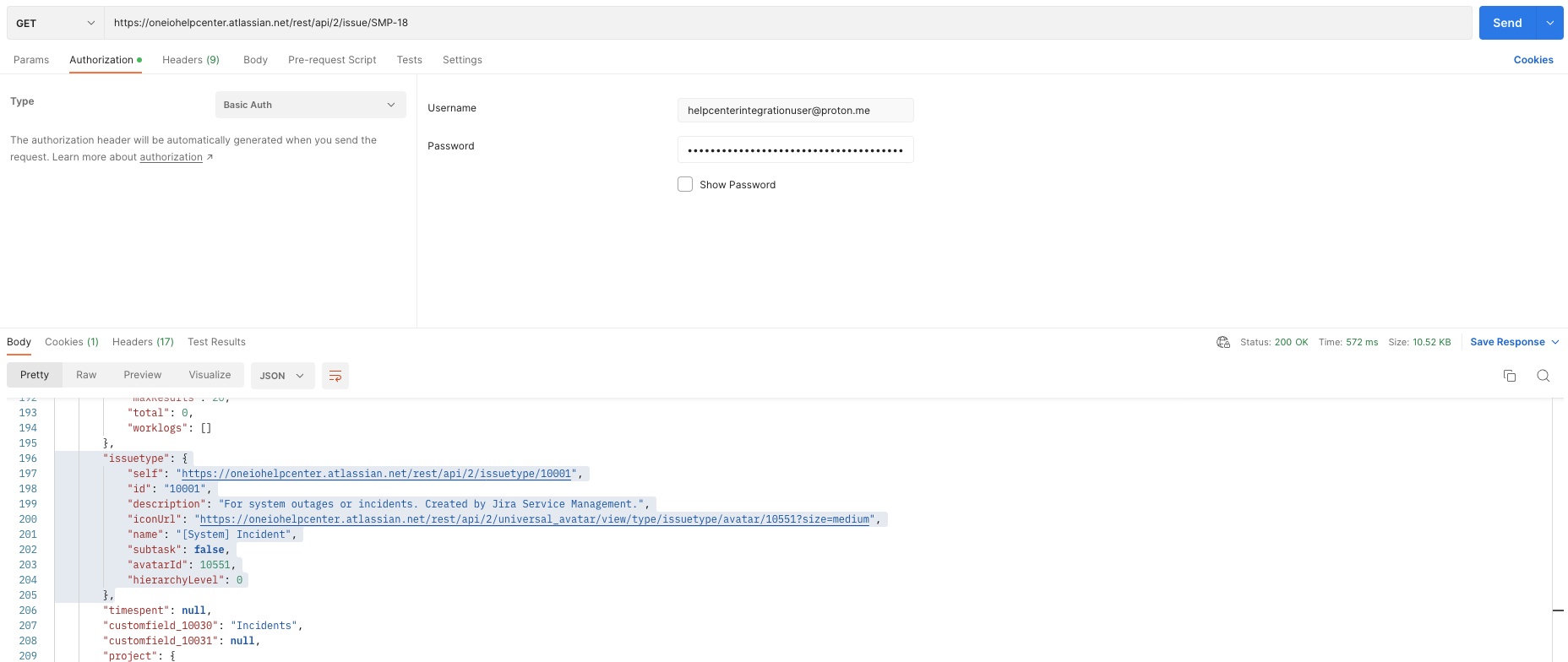Click the Send button
The image size is (1568, 662).
[1507, 23]
